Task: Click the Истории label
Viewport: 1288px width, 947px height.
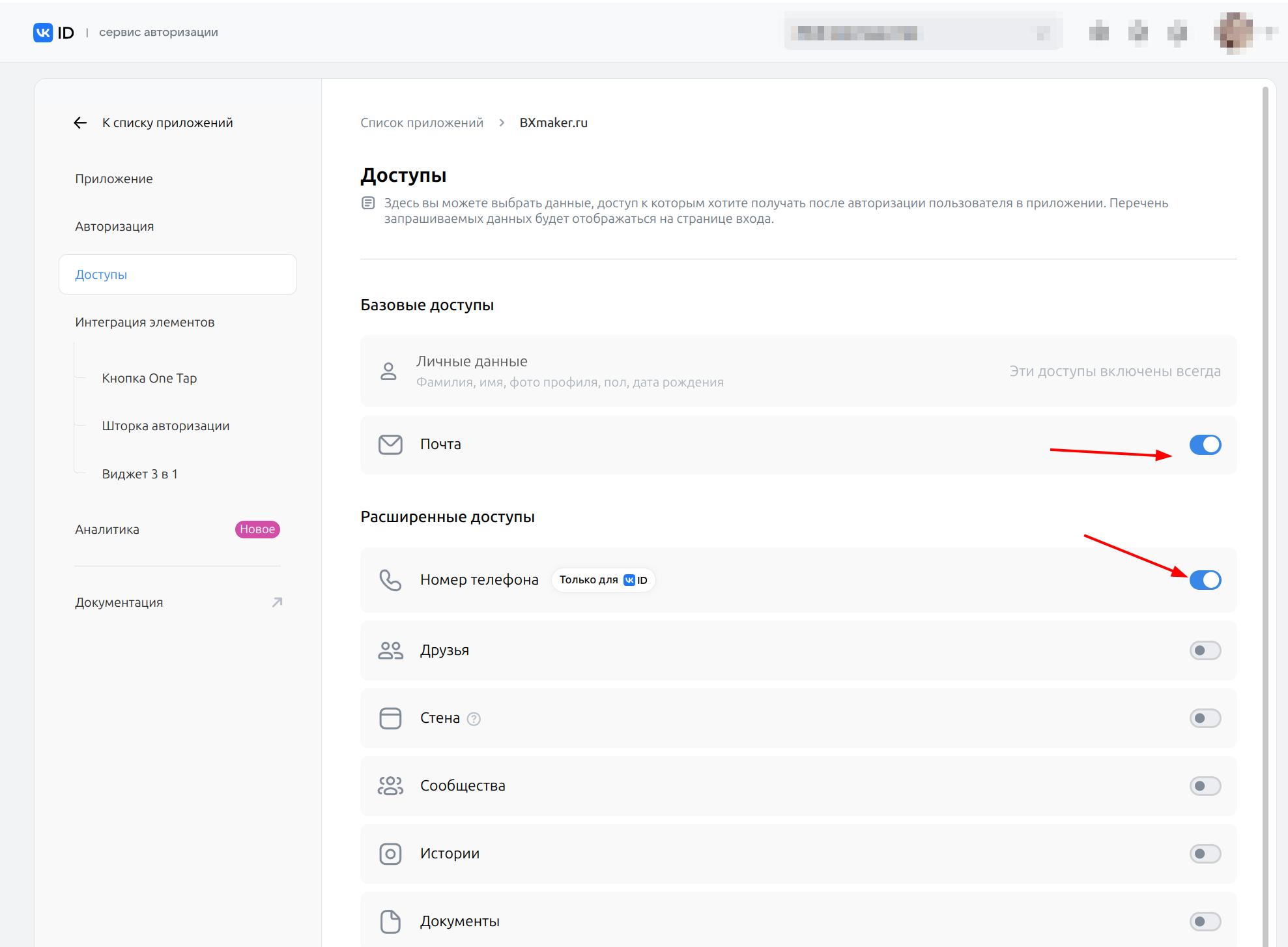Action: coord(450,854)
